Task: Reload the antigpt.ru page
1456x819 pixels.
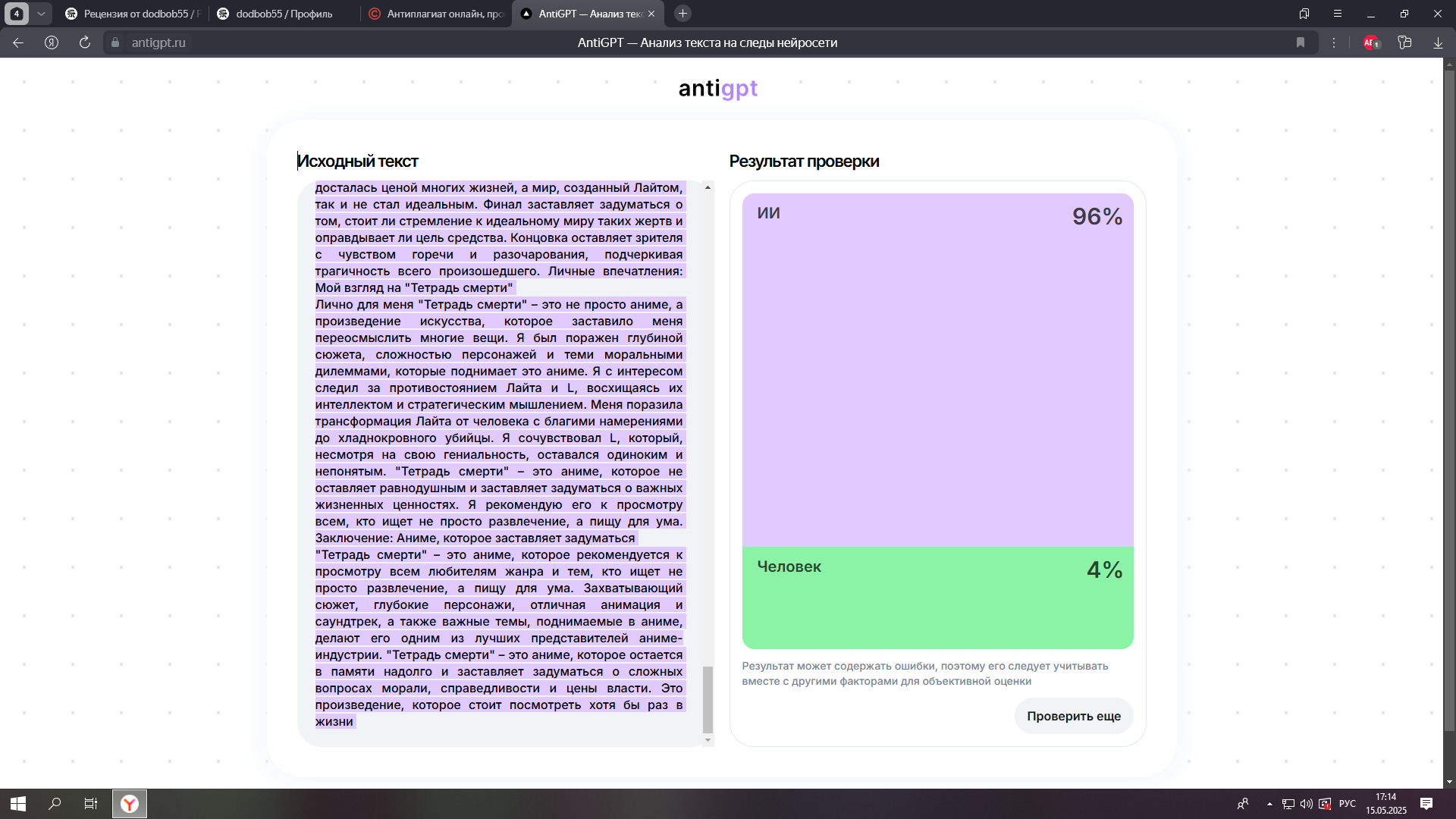Action: 85,42
